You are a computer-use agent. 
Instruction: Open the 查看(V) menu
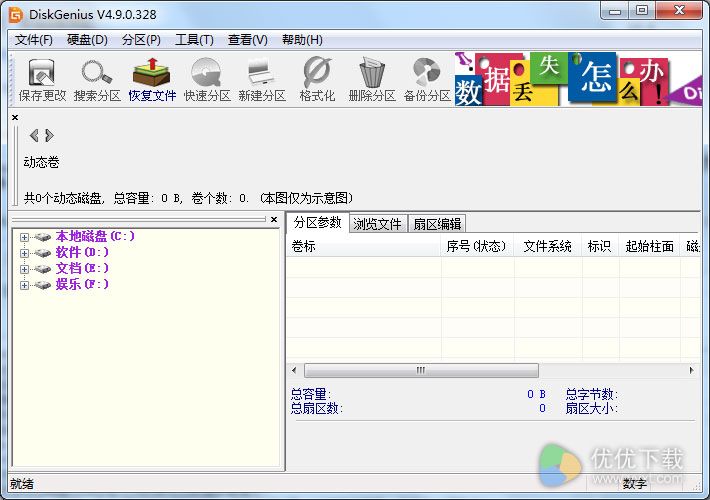click(x=247, y=40)
